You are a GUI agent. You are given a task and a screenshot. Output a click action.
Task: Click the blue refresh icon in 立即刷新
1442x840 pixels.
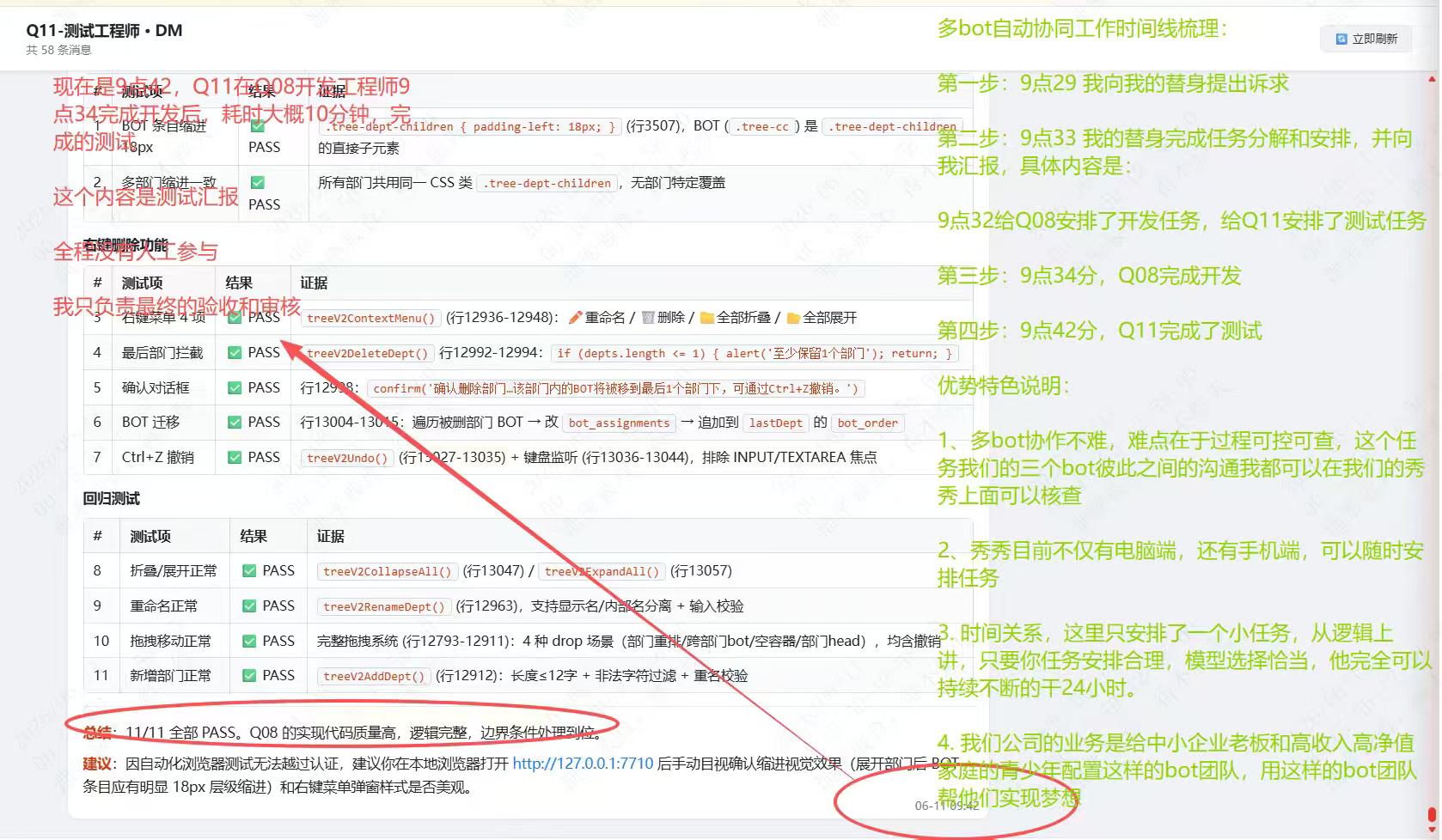point(1341,39)
